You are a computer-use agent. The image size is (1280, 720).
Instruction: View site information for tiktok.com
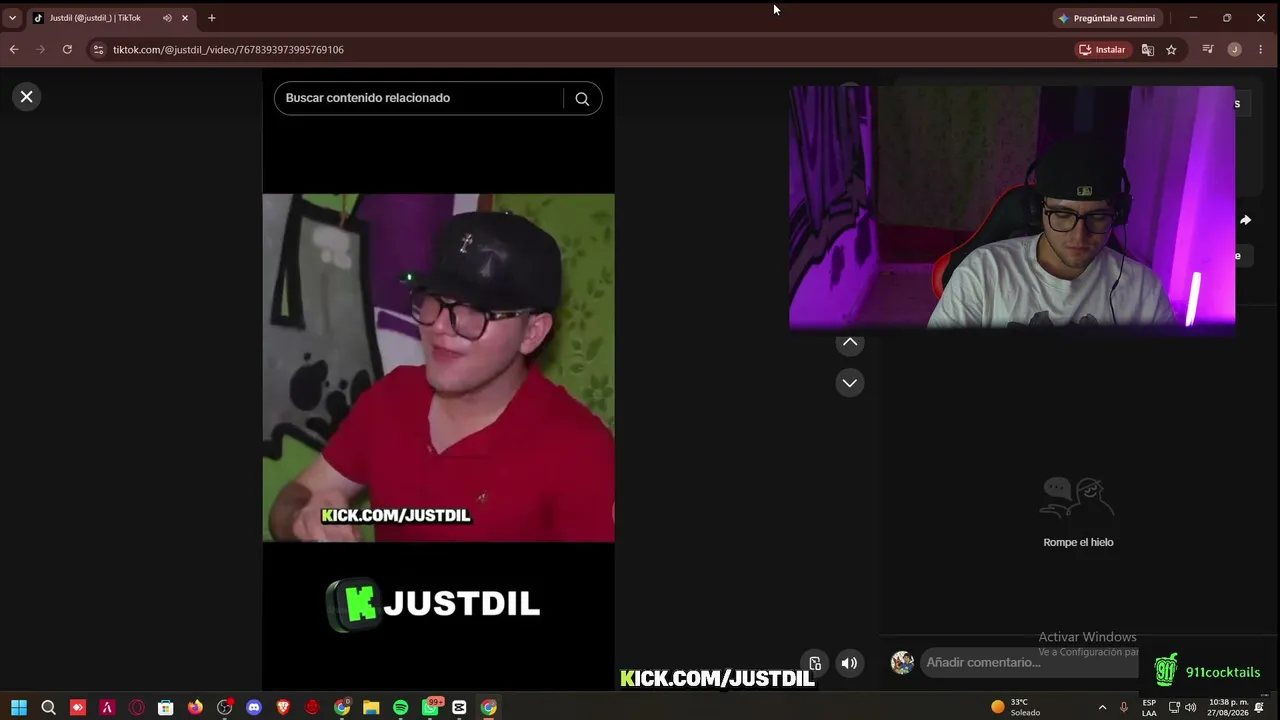[x=97, y=49]
